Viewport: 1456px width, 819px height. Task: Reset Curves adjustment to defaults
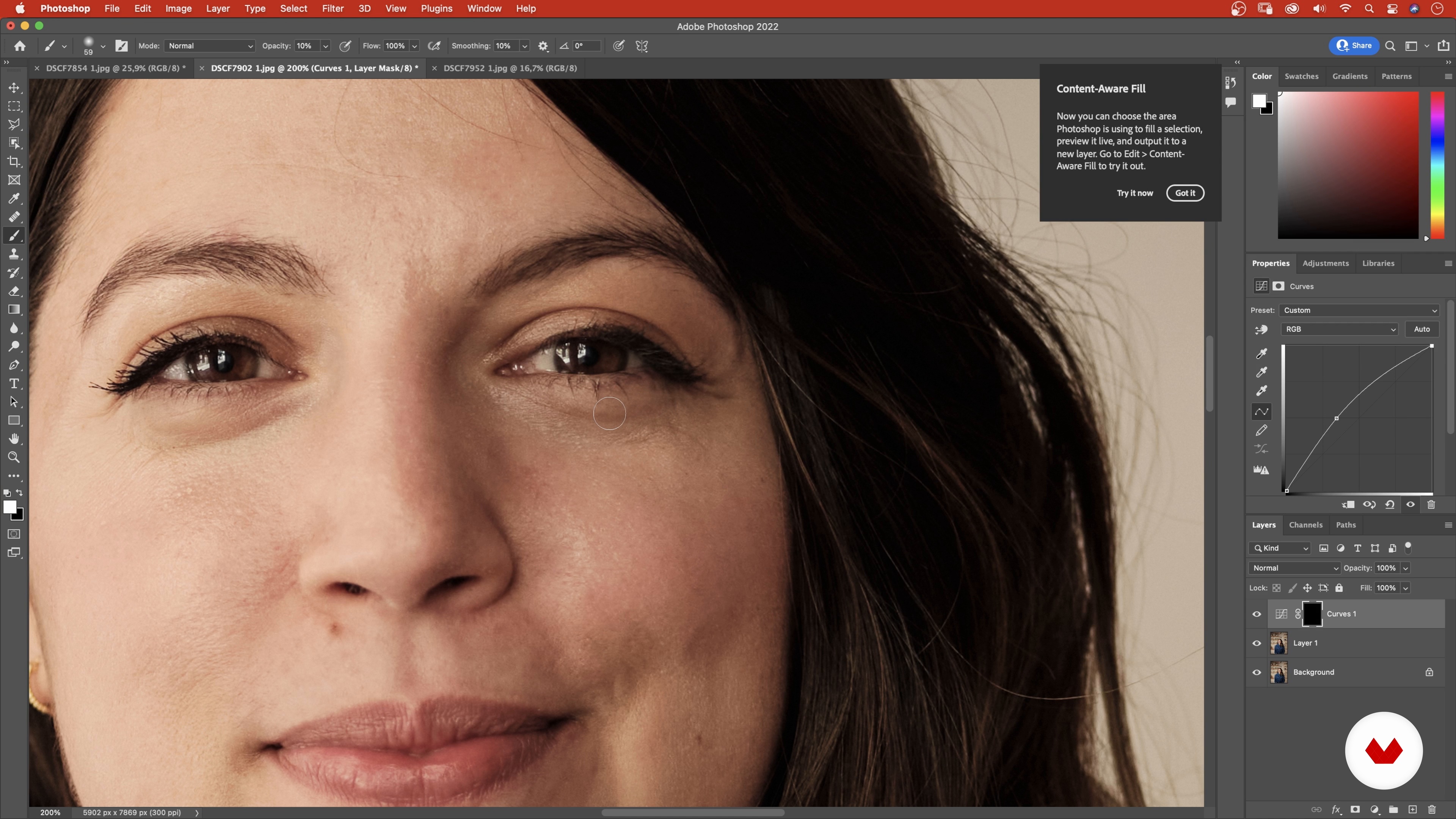pyautogui.click(x=1390, y=505)
